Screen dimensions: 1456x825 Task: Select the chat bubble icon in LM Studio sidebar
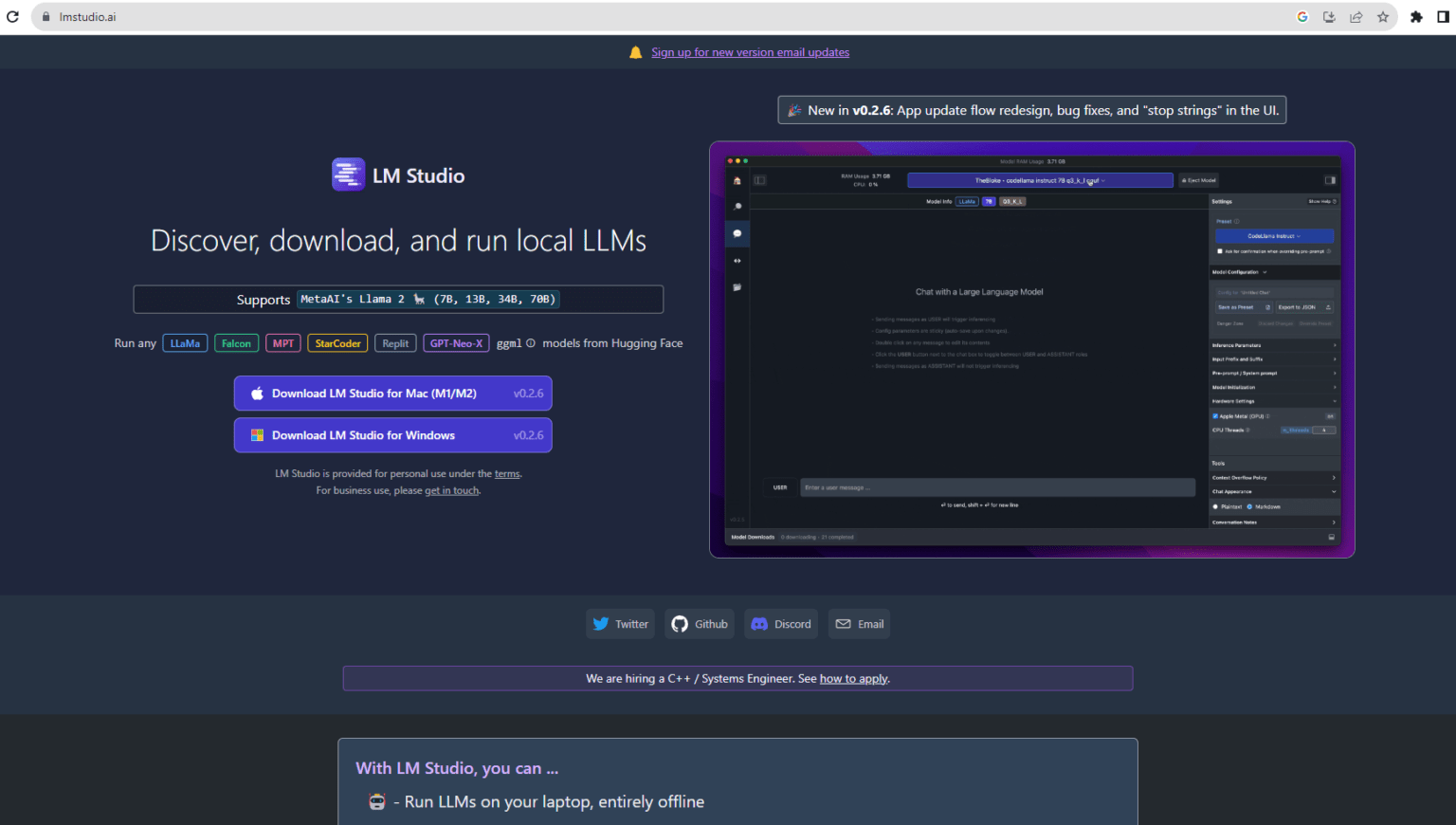point(737,232)
